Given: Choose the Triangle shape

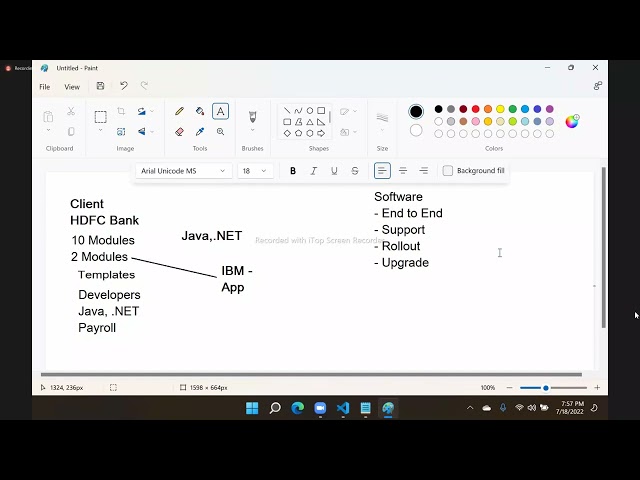Looking at the screenshot, I should point(310,122).
